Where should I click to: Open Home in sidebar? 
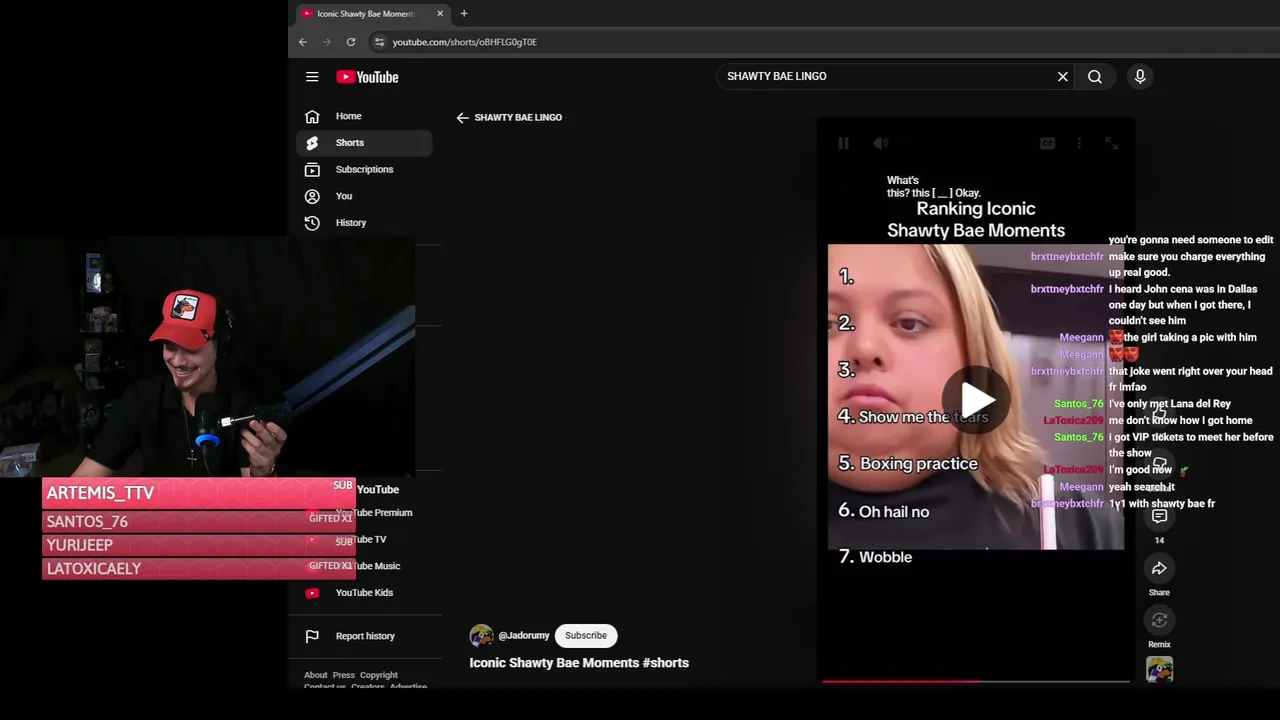pyautogui.click(x=364, y=116)
